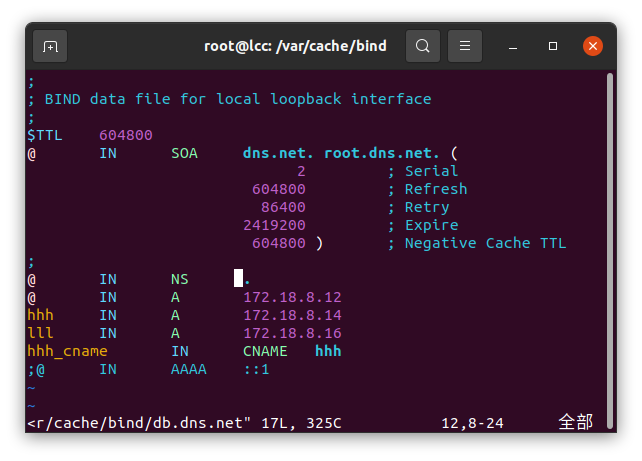Click the IN class on the hhh line

[x=108, y=315]
